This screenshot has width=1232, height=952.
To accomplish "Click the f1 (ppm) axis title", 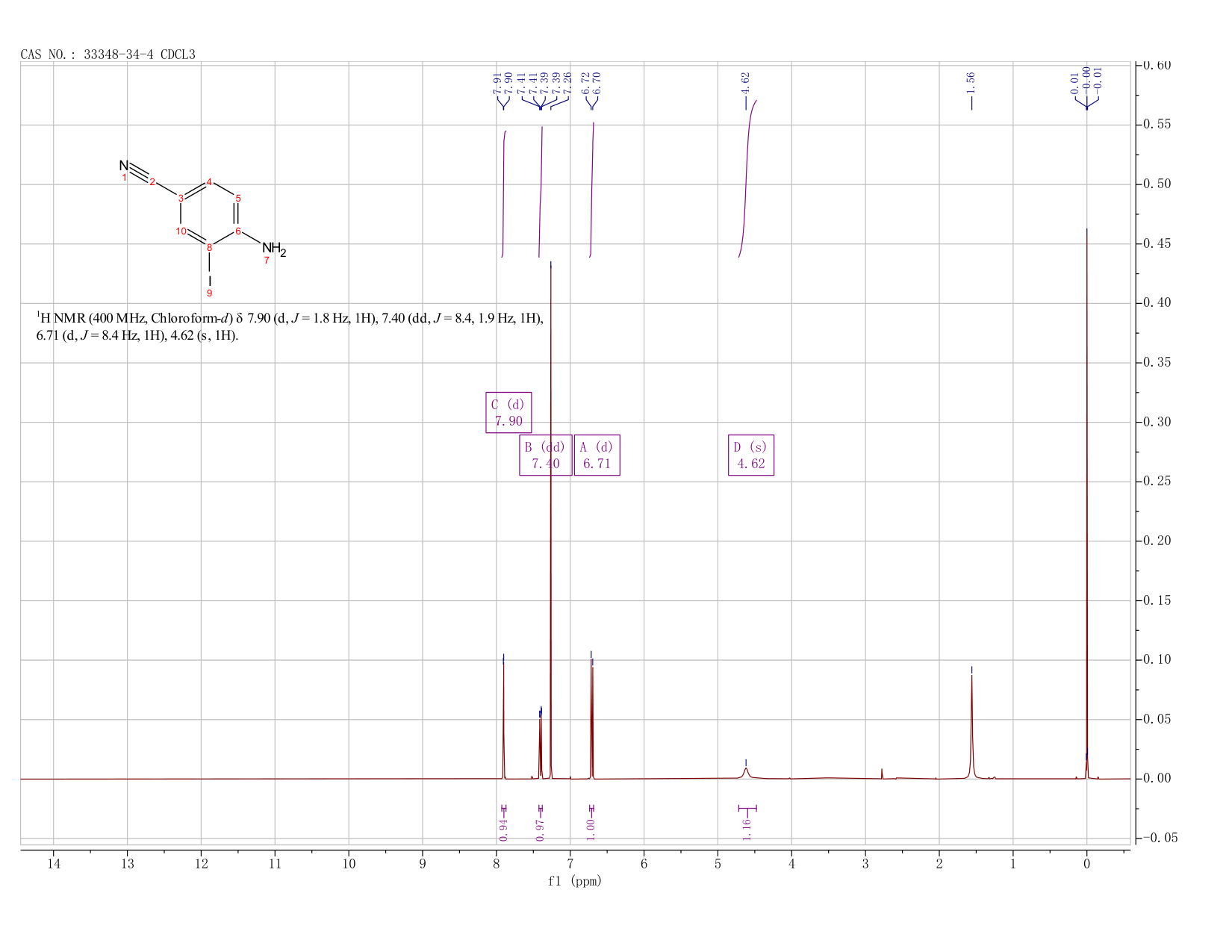I will tap(575, 881).
